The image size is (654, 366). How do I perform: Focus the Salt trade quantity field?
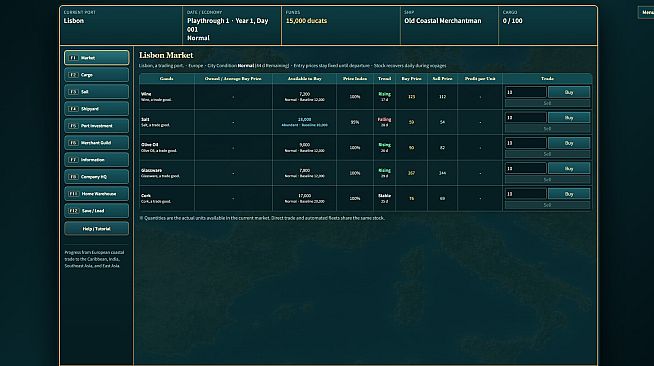pos(526,118)
